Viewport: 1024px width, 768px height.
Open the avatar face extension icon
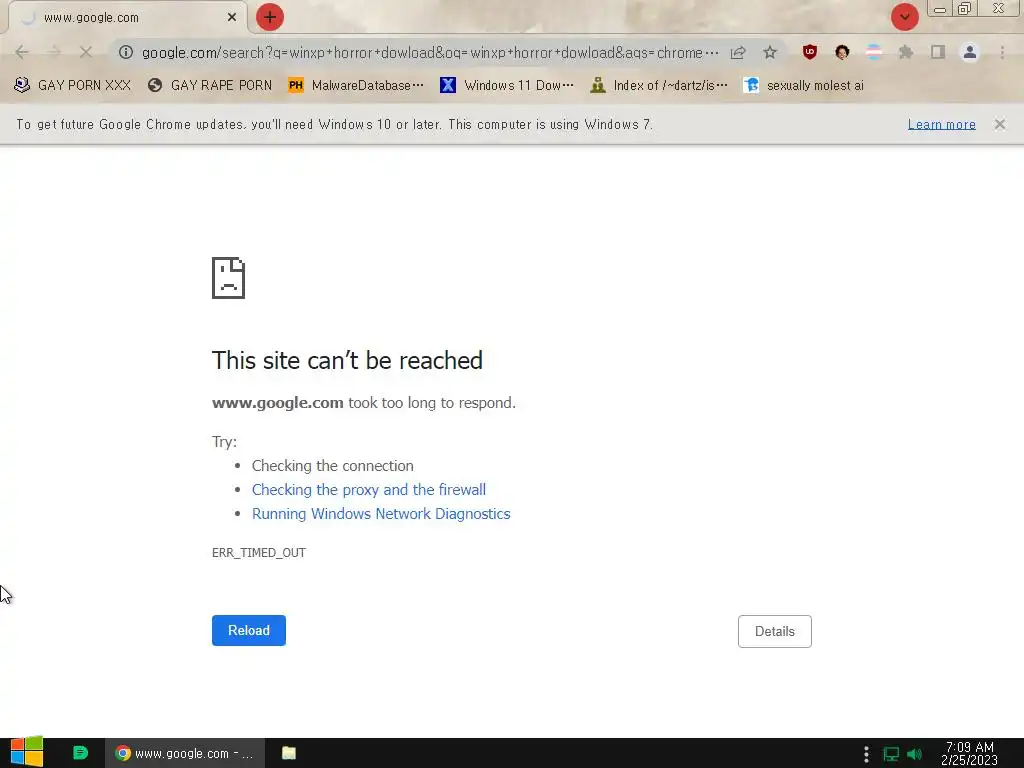(842, 52)
